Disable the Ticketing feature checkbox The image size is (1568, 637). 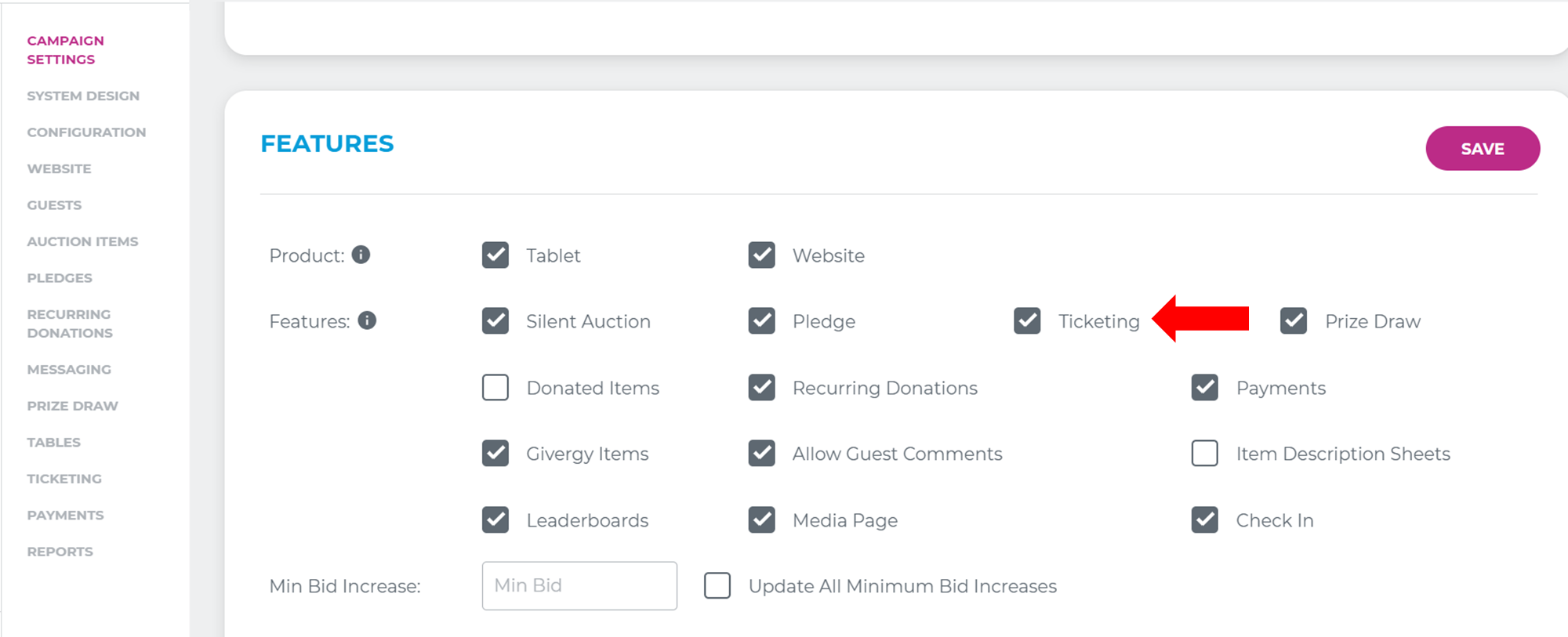click(1027, 320)
